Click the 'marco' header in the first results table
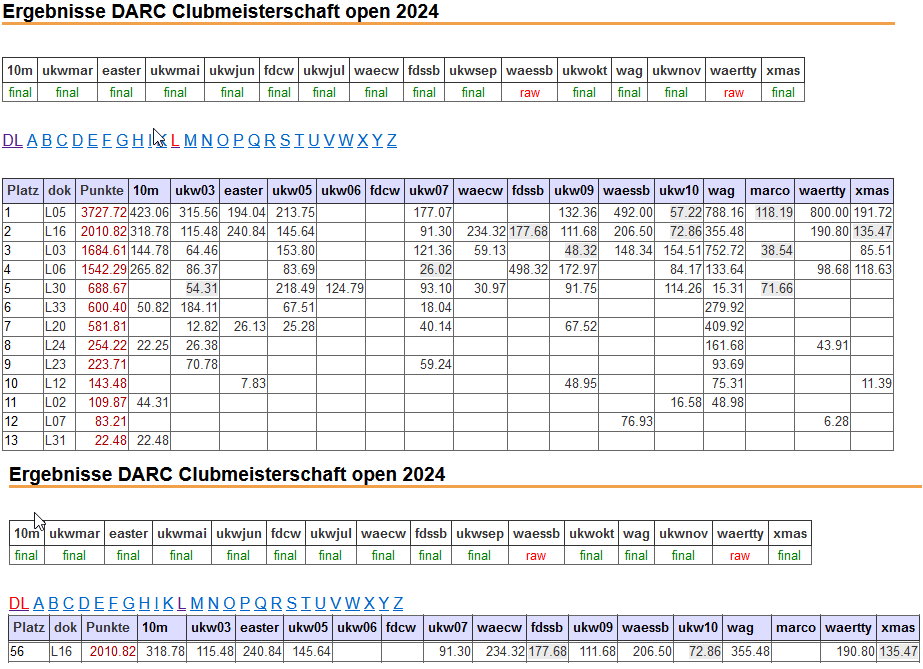The height and width of the screenshot is (669, 923). coord(770,191)
